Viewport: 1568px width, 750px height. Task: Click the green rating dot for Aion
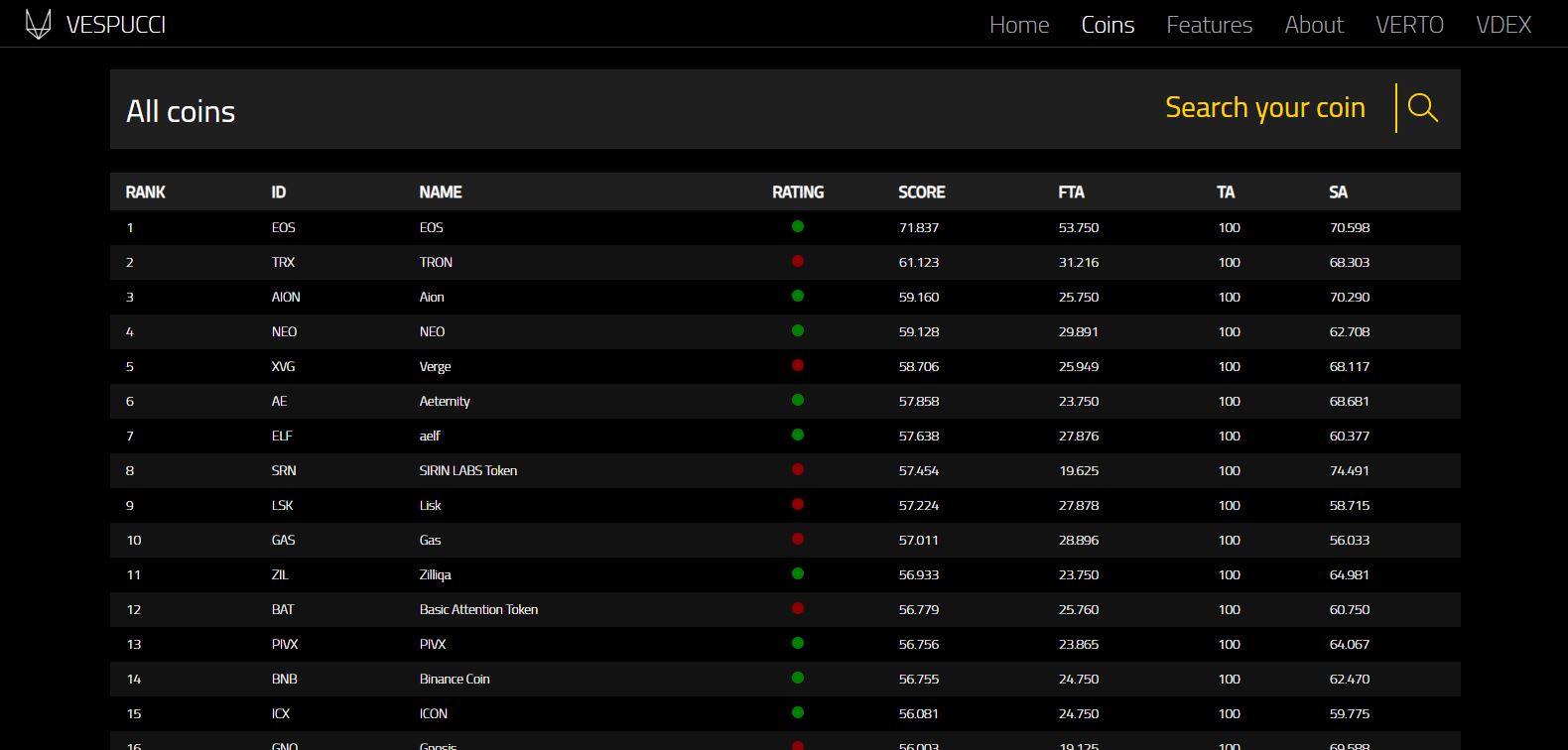[x=798, y=296]
